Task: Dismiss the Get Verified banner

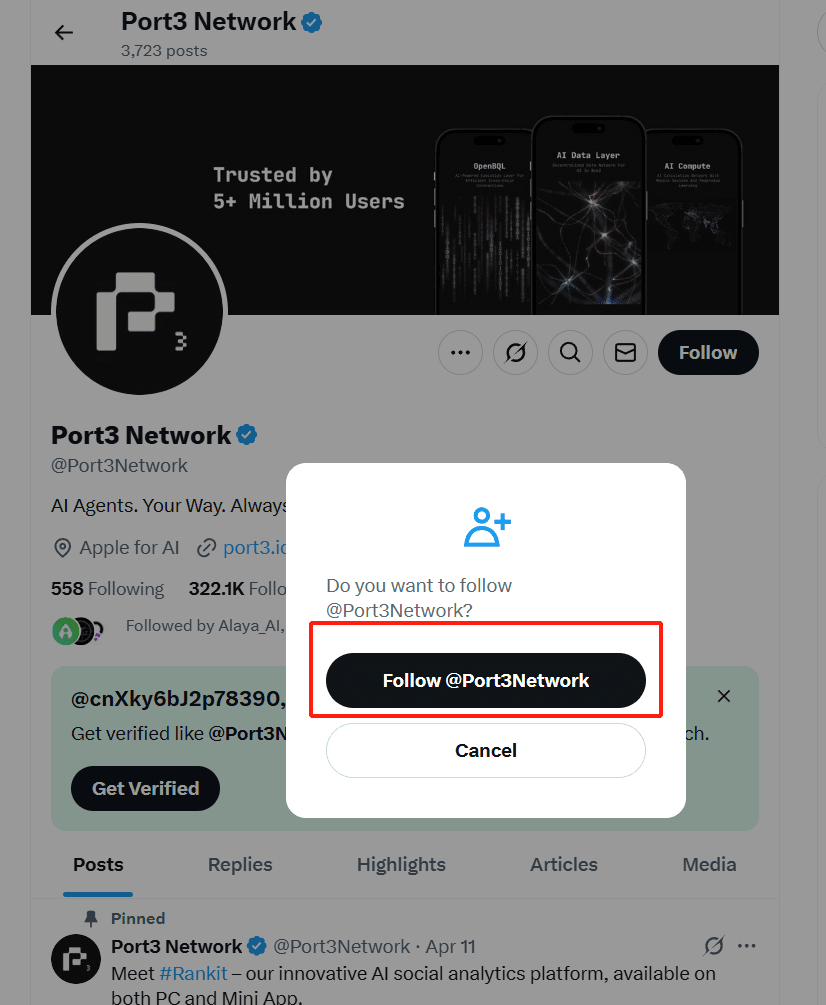Action: pos(724,696)
